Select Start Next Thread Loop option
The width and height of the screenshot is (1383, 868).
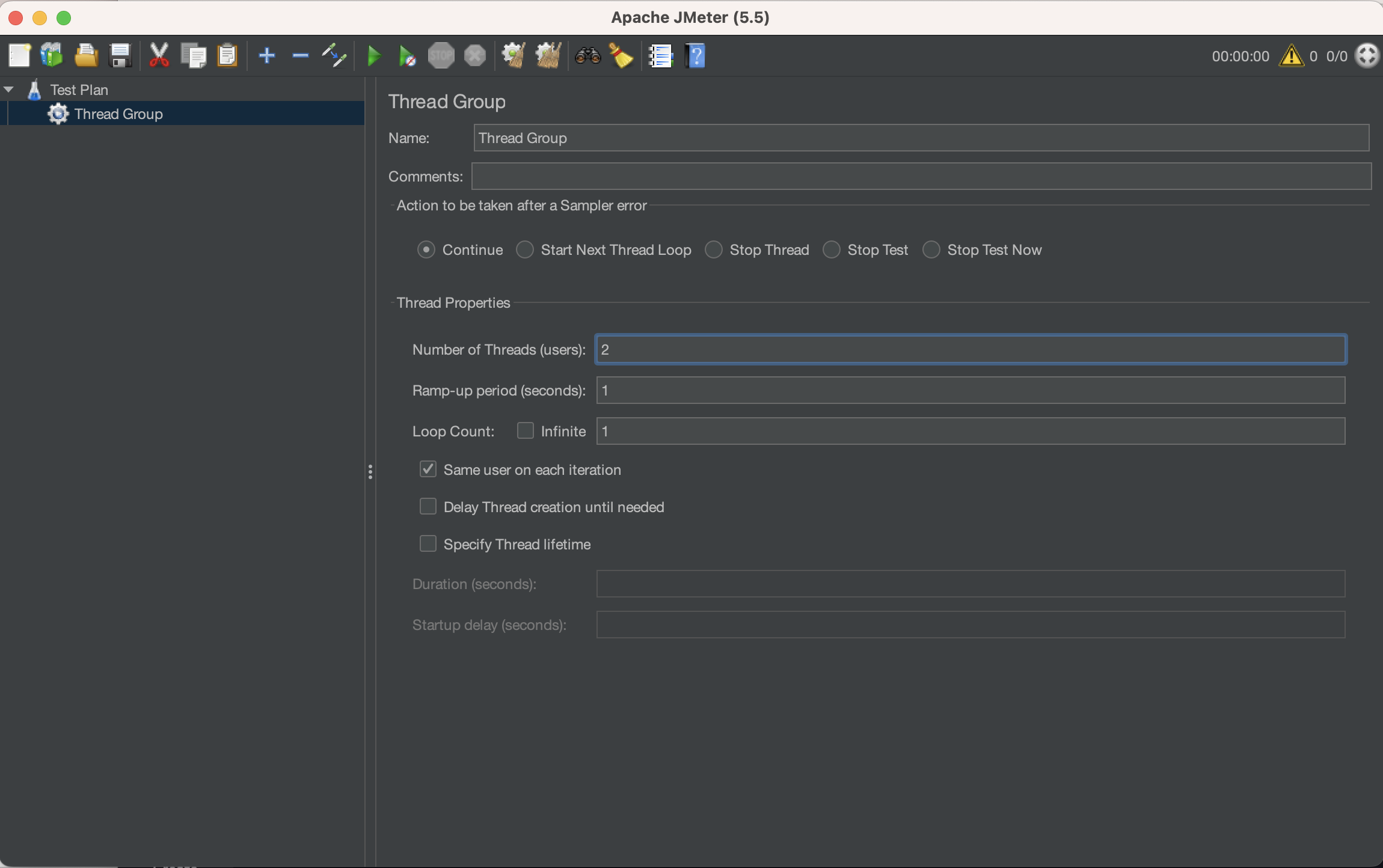click(x=525, y=250)
